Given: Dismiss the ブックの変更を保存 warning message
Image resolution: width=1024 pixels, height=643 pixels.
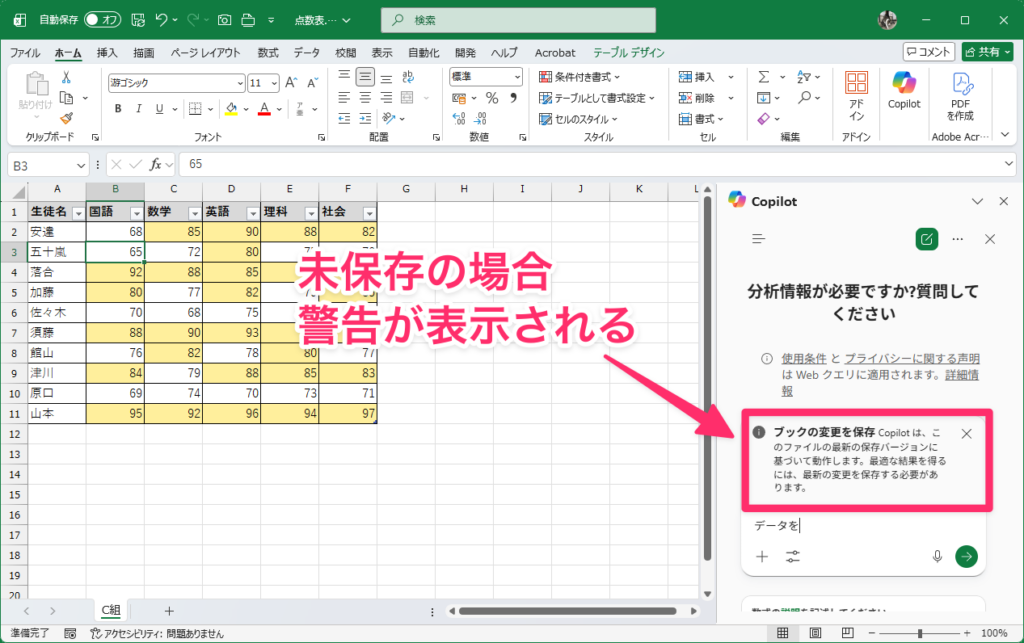Looking at the screenshot, I should point(966,433).
